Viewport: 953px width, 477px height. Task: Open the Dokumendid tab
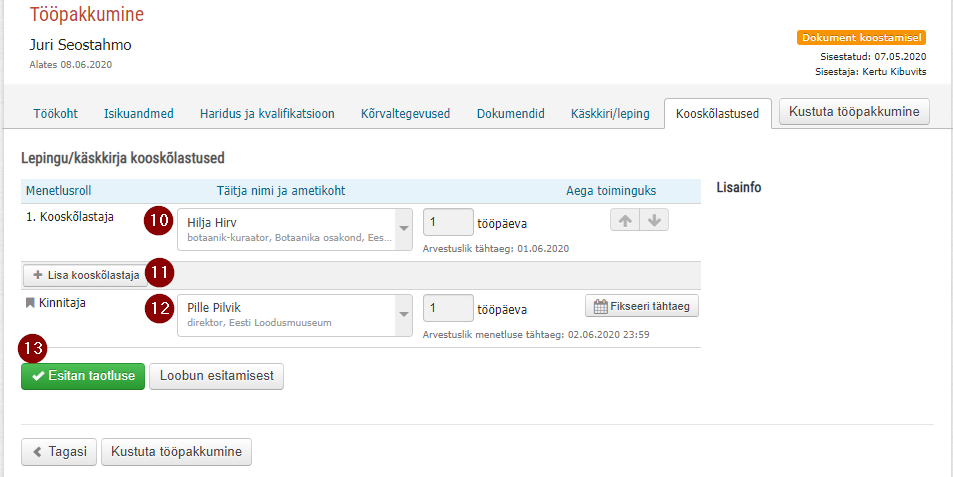pos(511,114)
